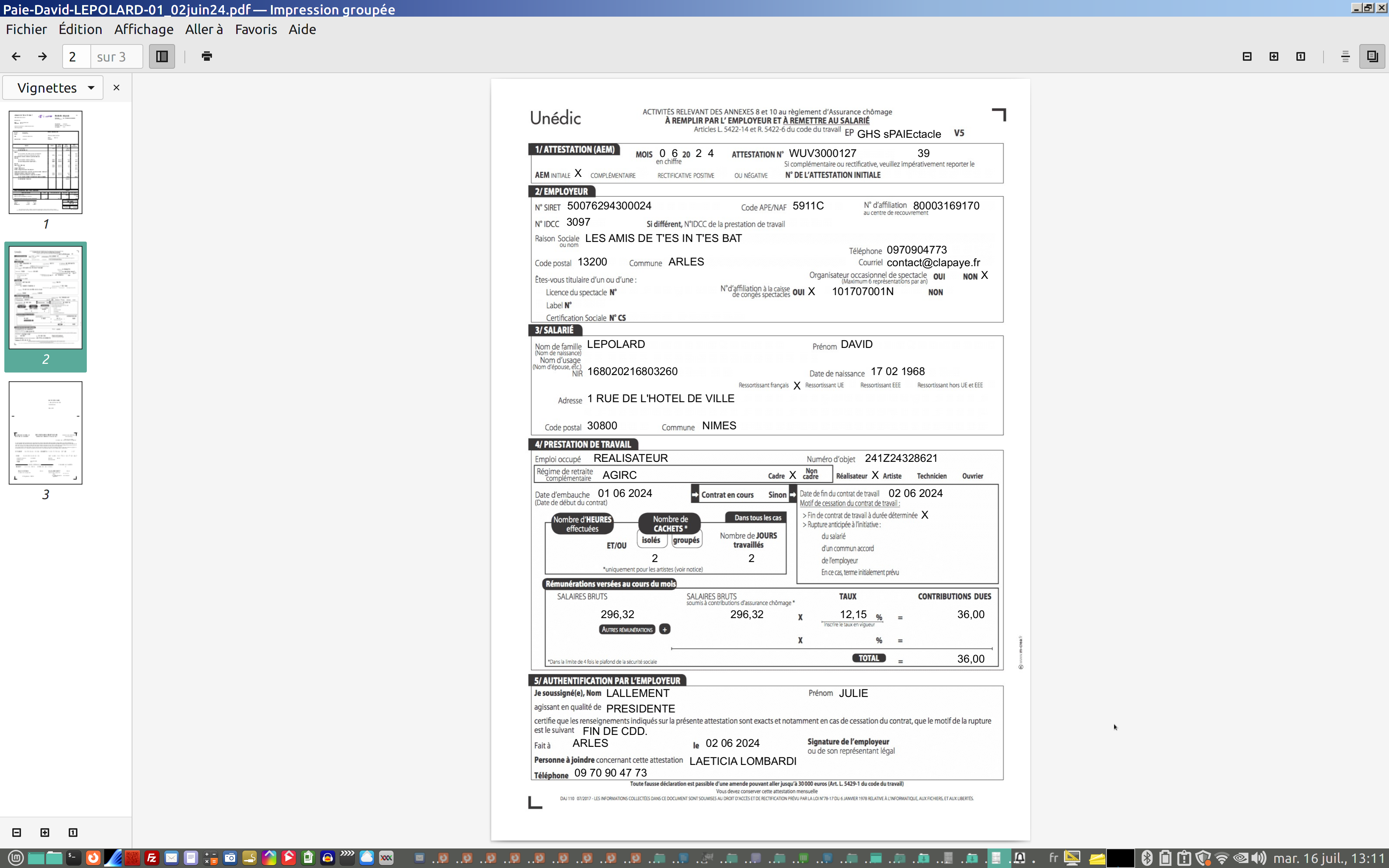Zoom out using top toolbar minus icon
Screen dimensions: 1389x868
pyautogui.click(x=1246, y=56)
